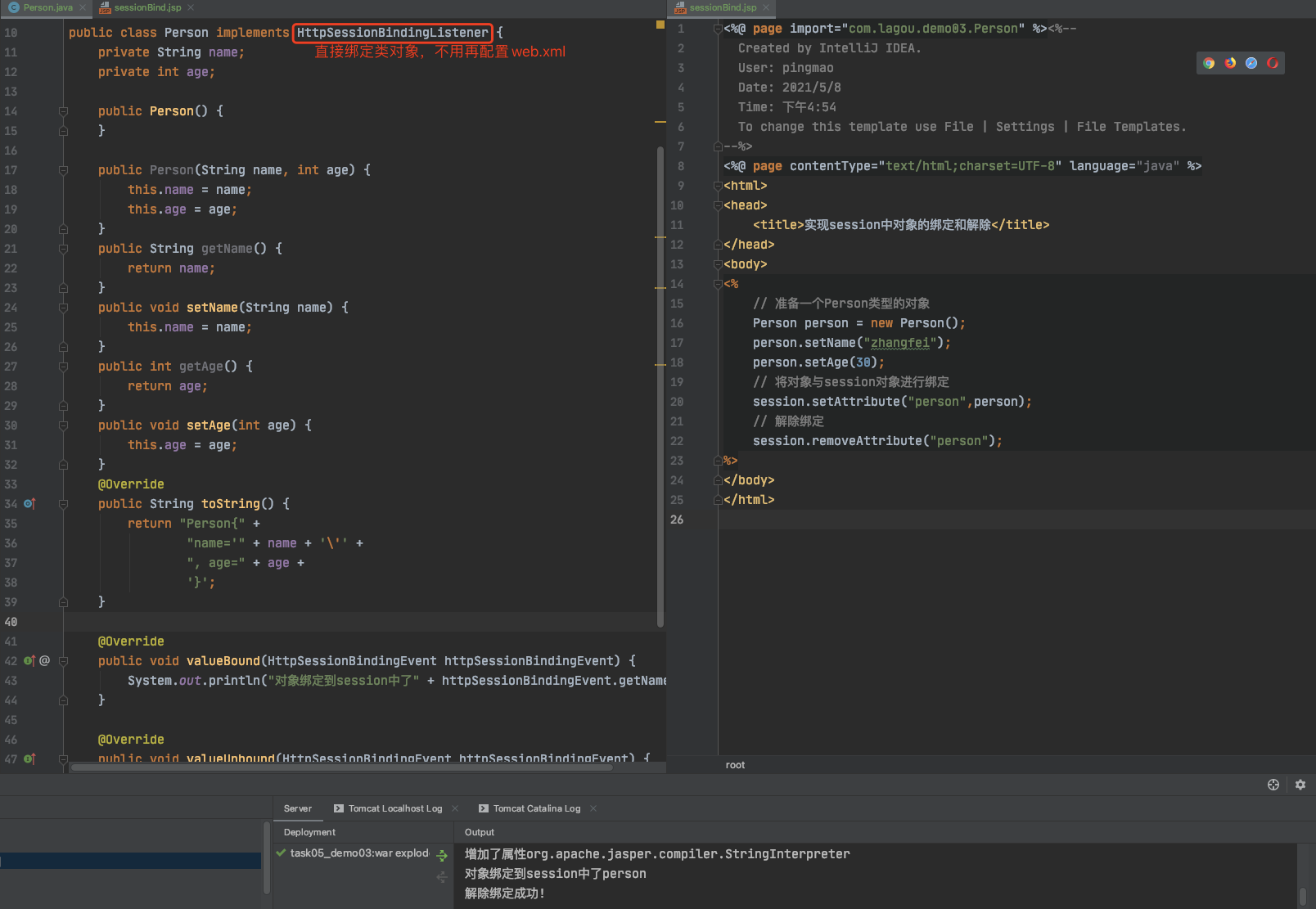Click yellow inspection indicator square in Person.java
The image size is (1316, 909).
[x=660, y=25]
